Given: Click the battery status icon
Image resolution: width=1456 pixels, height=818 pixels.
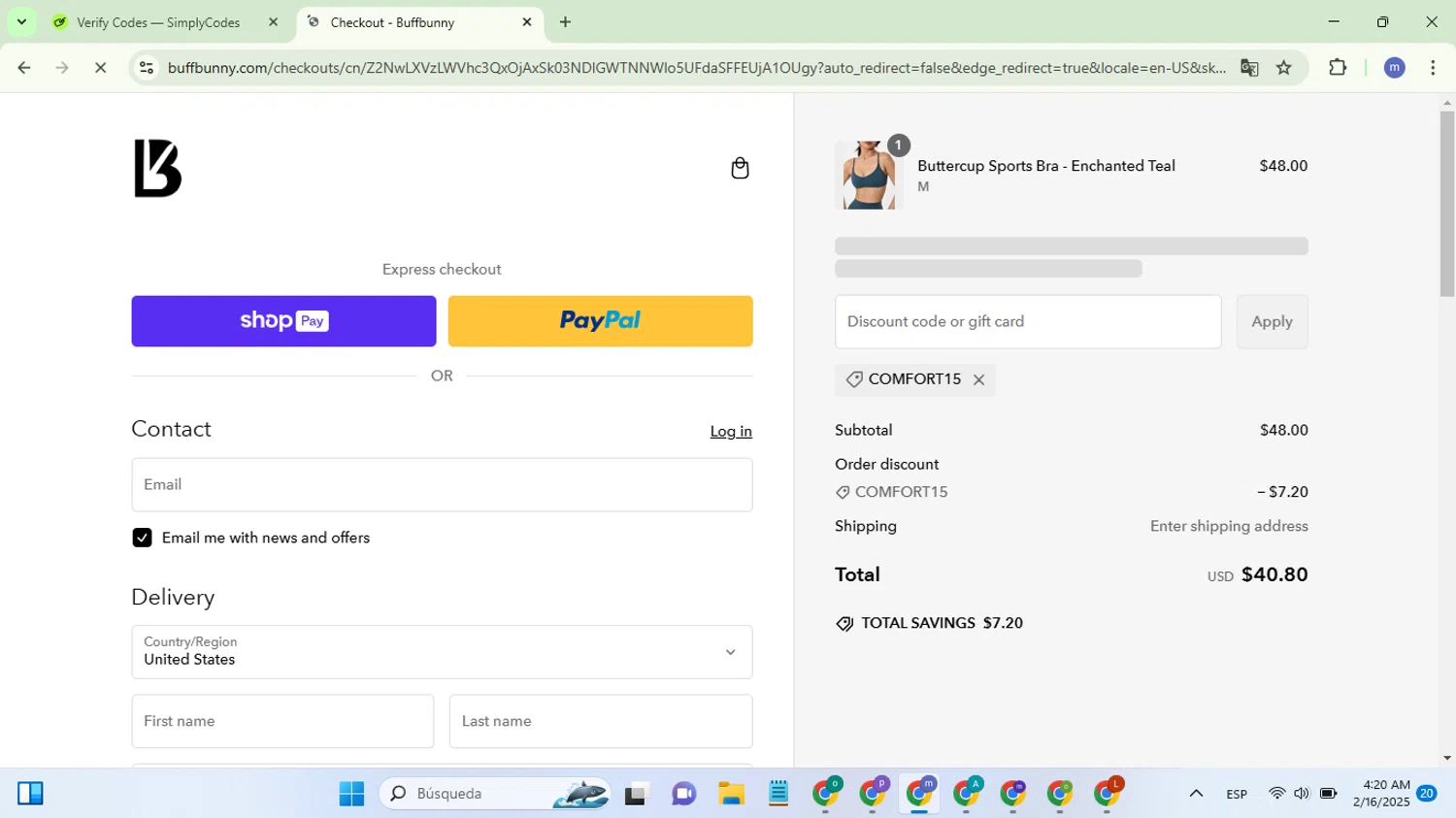Looking at the screenshot, I should coord(1328,794).
